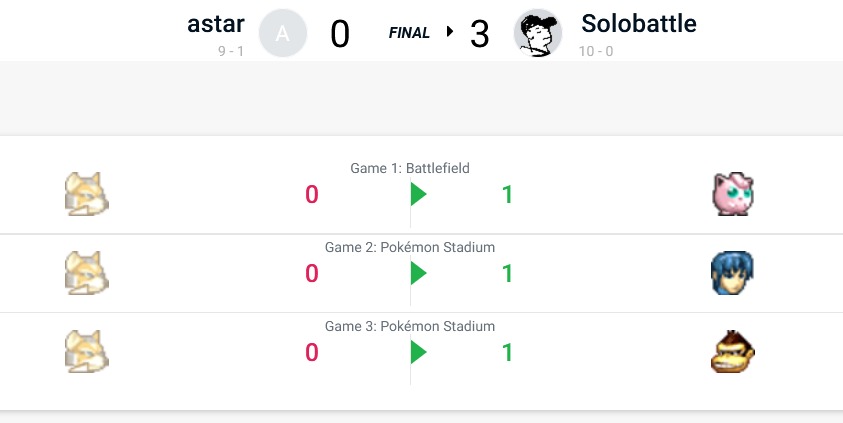843x423 pixels.
Task: Click green winner arrow in Game 3
Action: coord(418,352)
